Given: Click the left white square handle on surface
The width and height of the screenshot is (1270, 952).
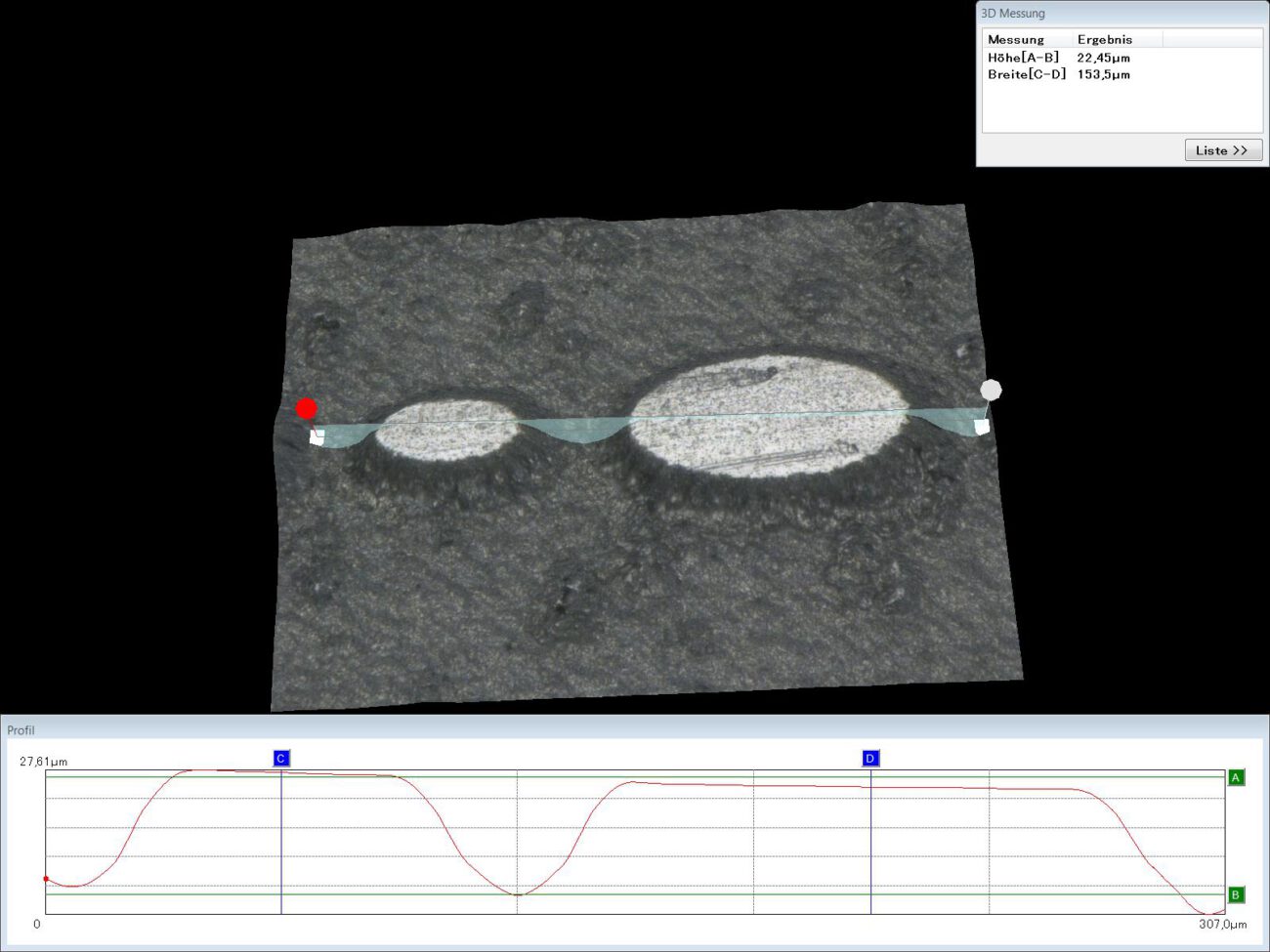Looking at the screenshot, I should (x=317, y=436).
